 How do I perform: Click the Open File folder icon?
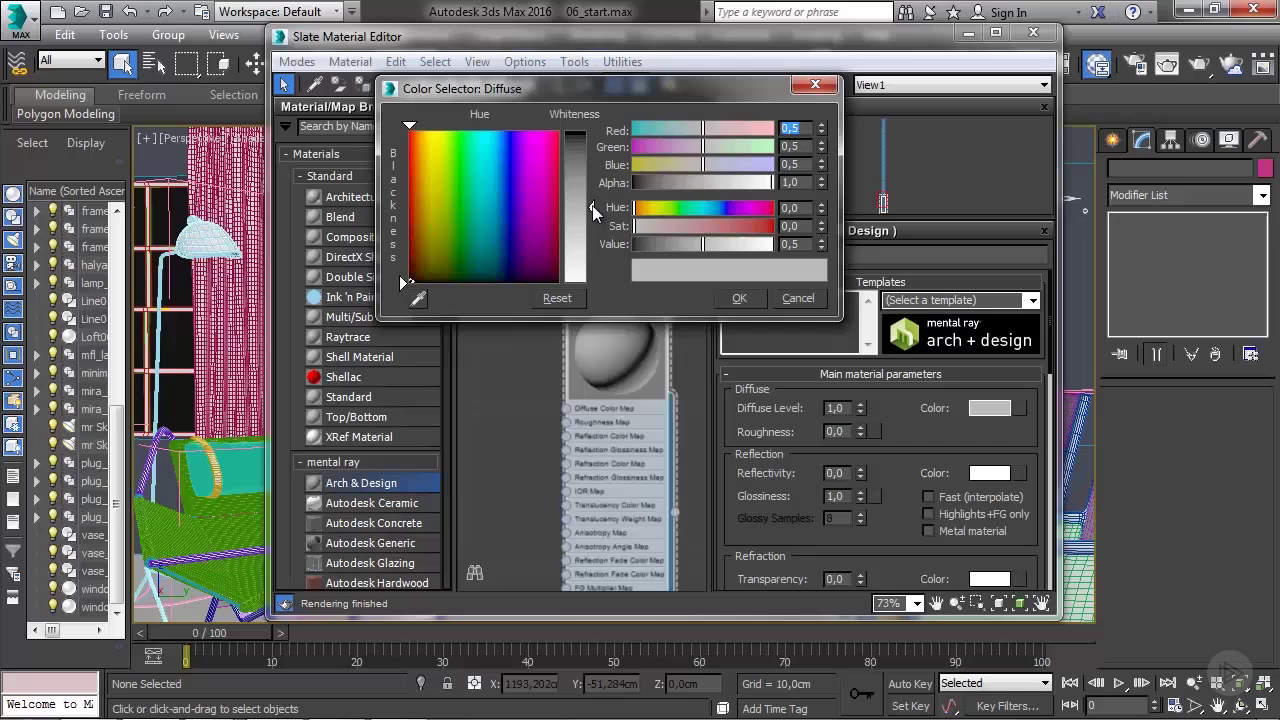pos(82,12)
